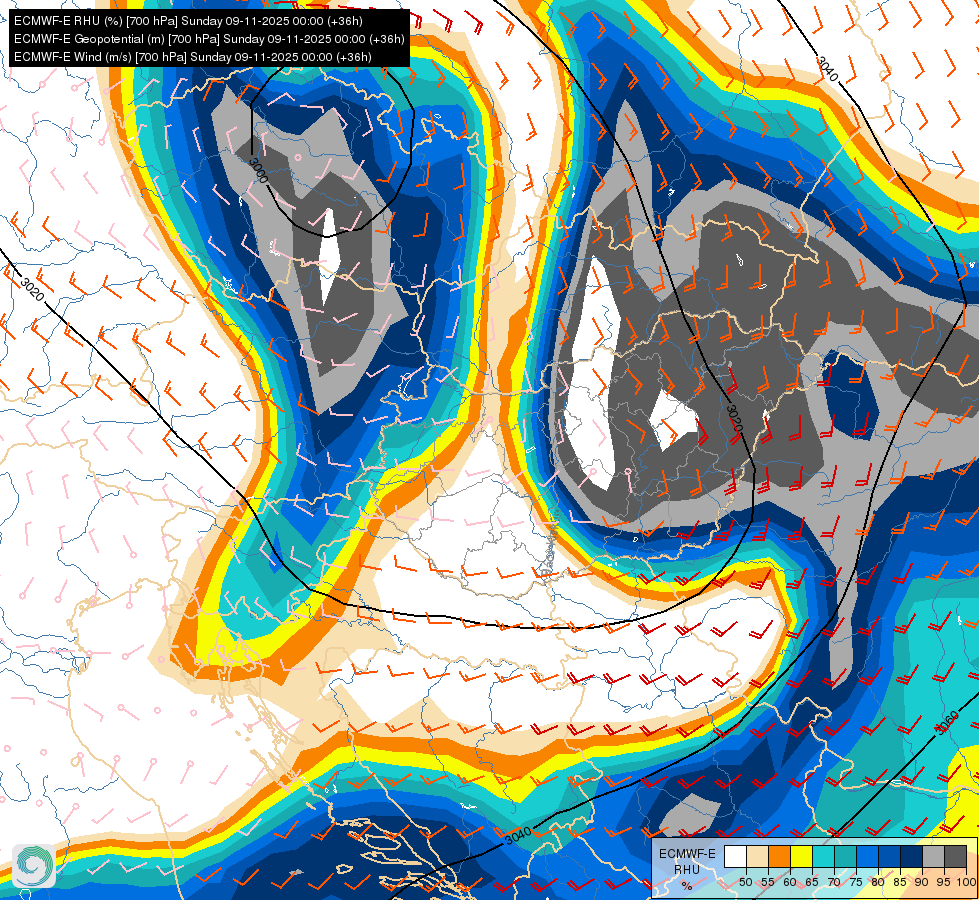This screenshot has width=979, height=900.
Task: Click the 3000 contour label
Action: pos(258,171)
